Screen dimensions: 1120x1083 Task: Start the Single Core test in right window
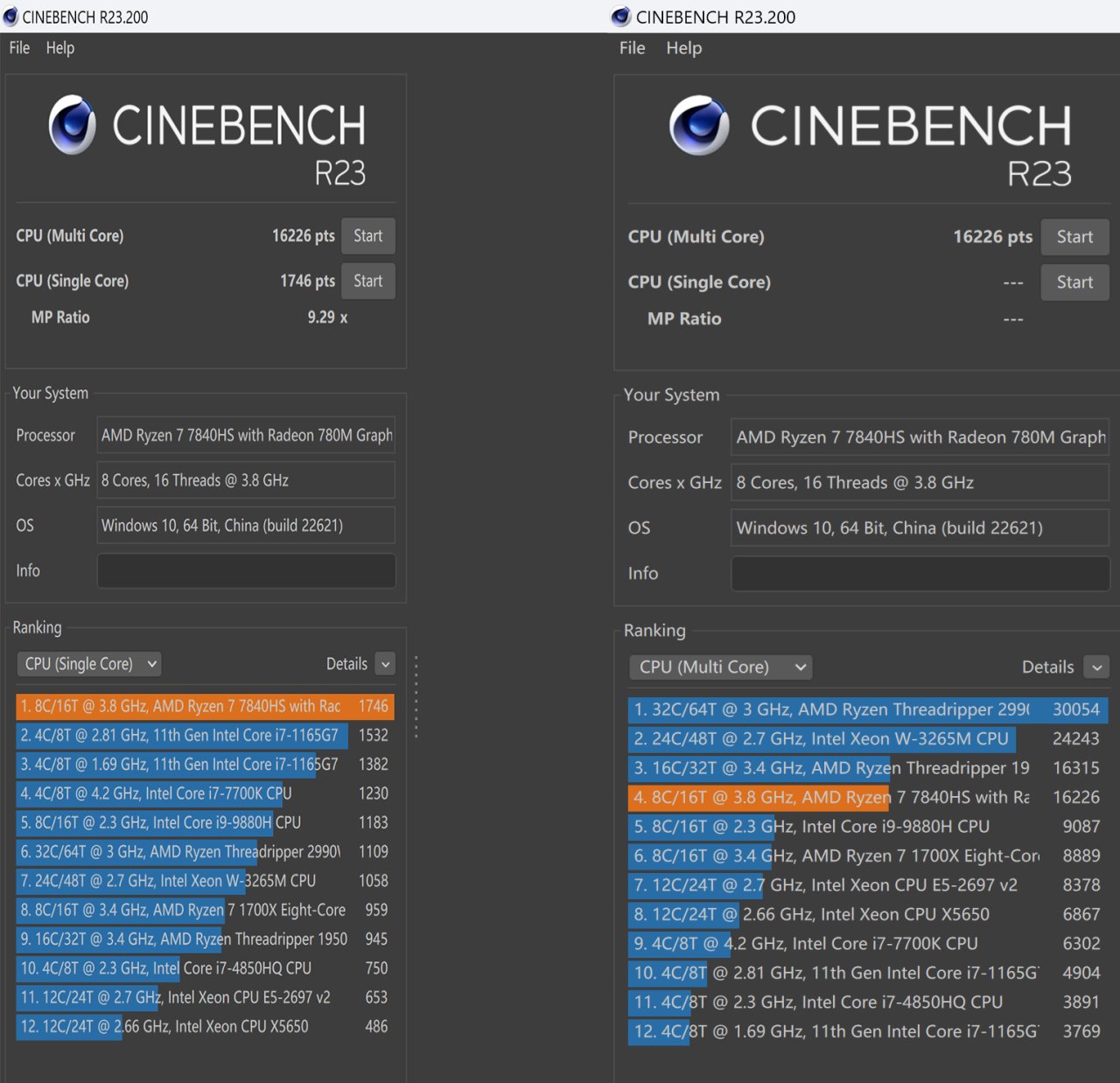point(1074,283)
